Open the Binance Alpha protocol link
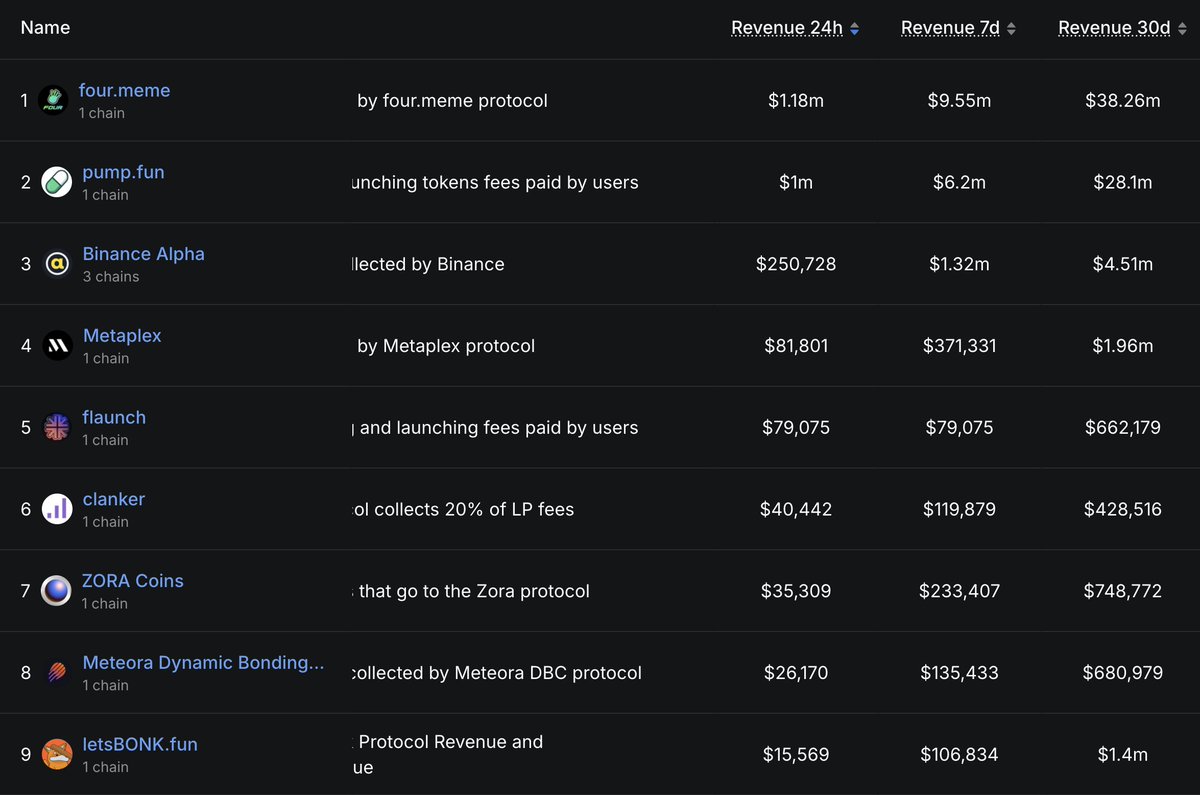The image size is (1200, 795). pyautogui.click(x=143, y=254)
